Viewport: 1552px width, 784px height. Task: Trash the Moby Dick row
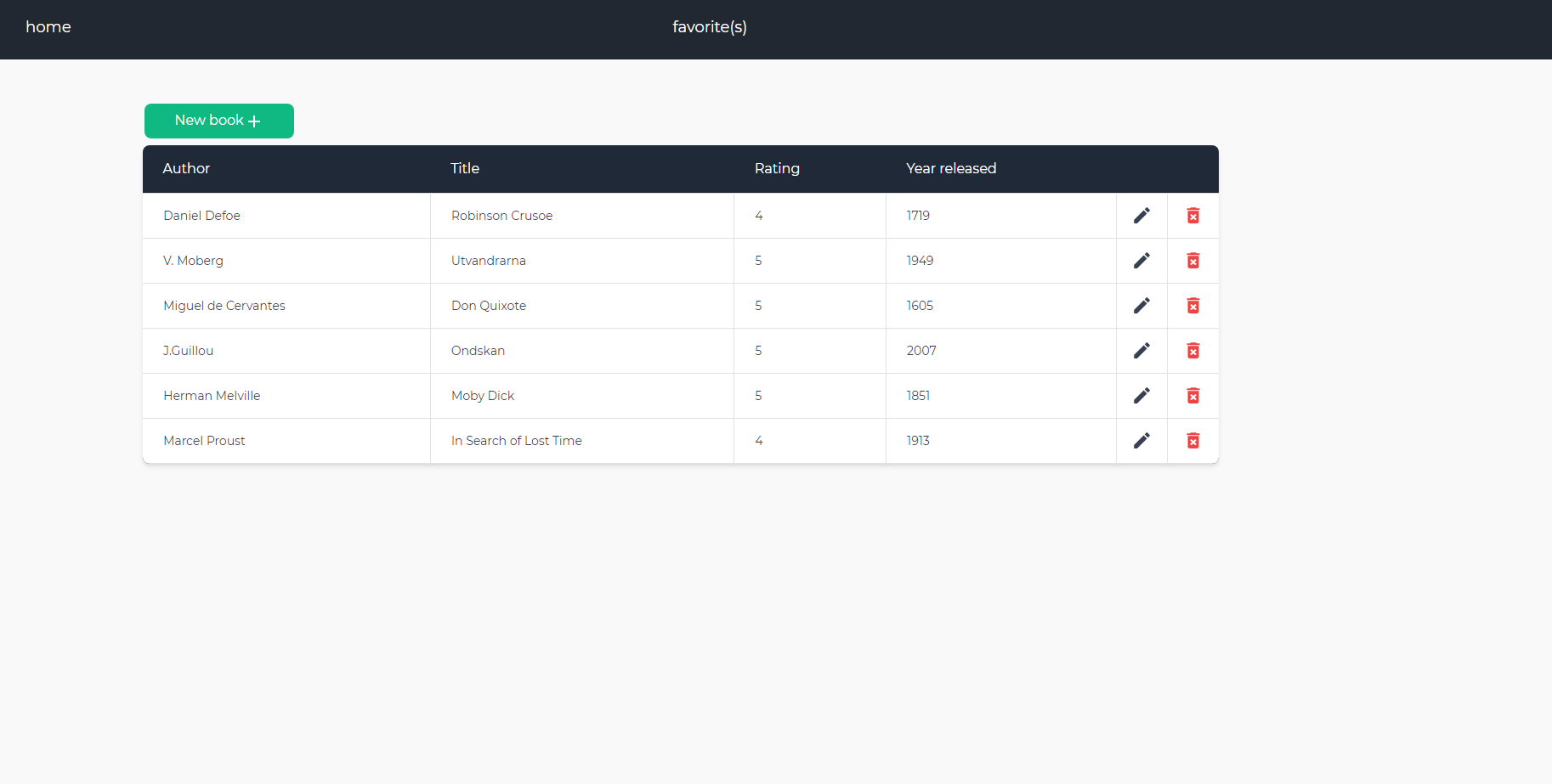[x=1193, y=396]
